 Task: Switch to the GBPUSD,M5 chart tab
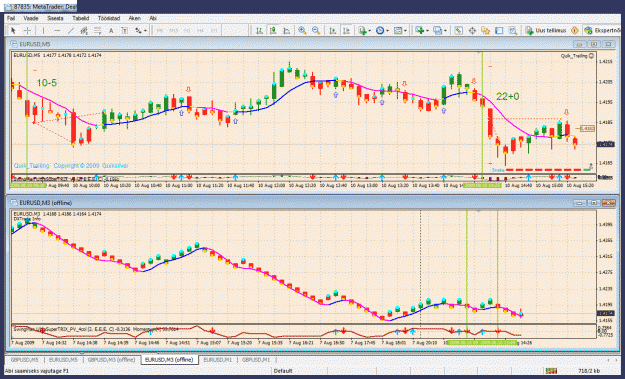coord(24,360)
